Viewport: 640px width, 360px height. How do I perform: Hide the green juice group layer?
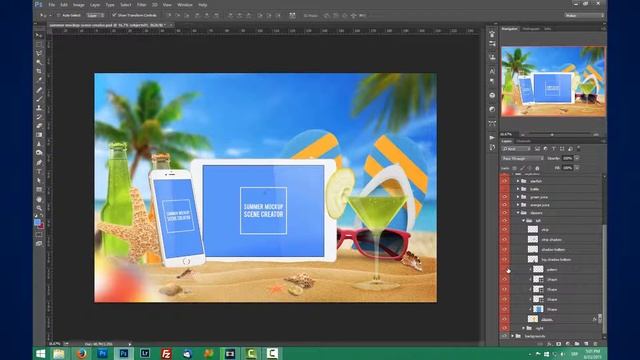pos(505,197)
